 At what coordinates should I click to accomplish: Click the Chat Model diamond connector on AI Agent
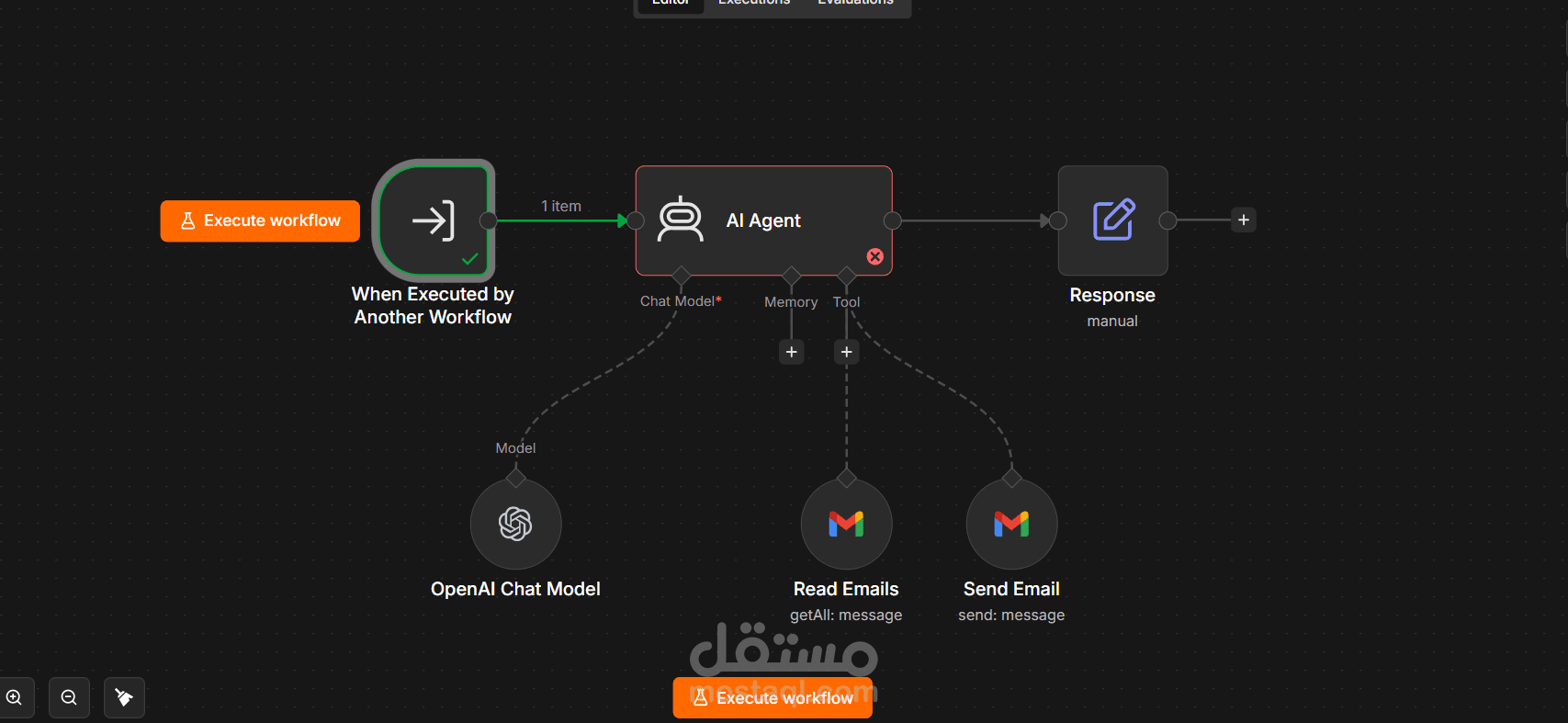click(681, 276)
